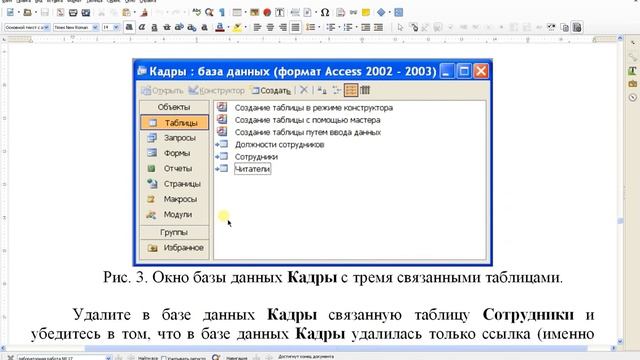
Task: Activate the clone formatting paintbrush
Action: click(144, 13)
